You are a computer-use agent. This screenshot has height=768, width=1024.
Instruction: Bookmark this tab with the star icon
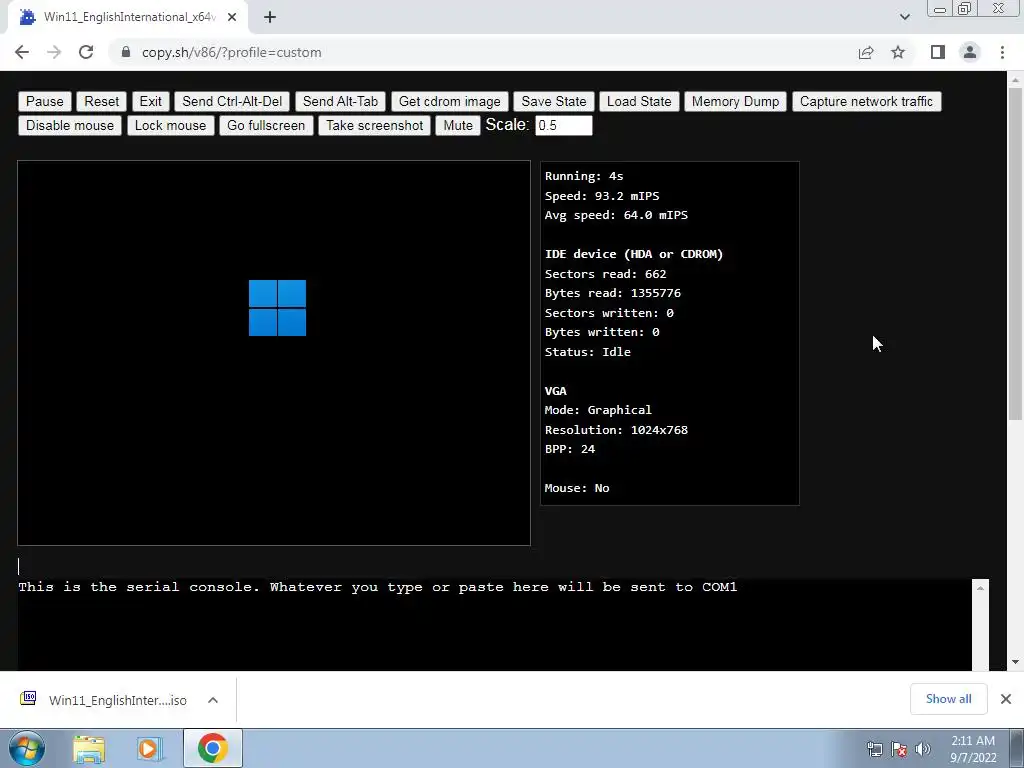(898, 52)
